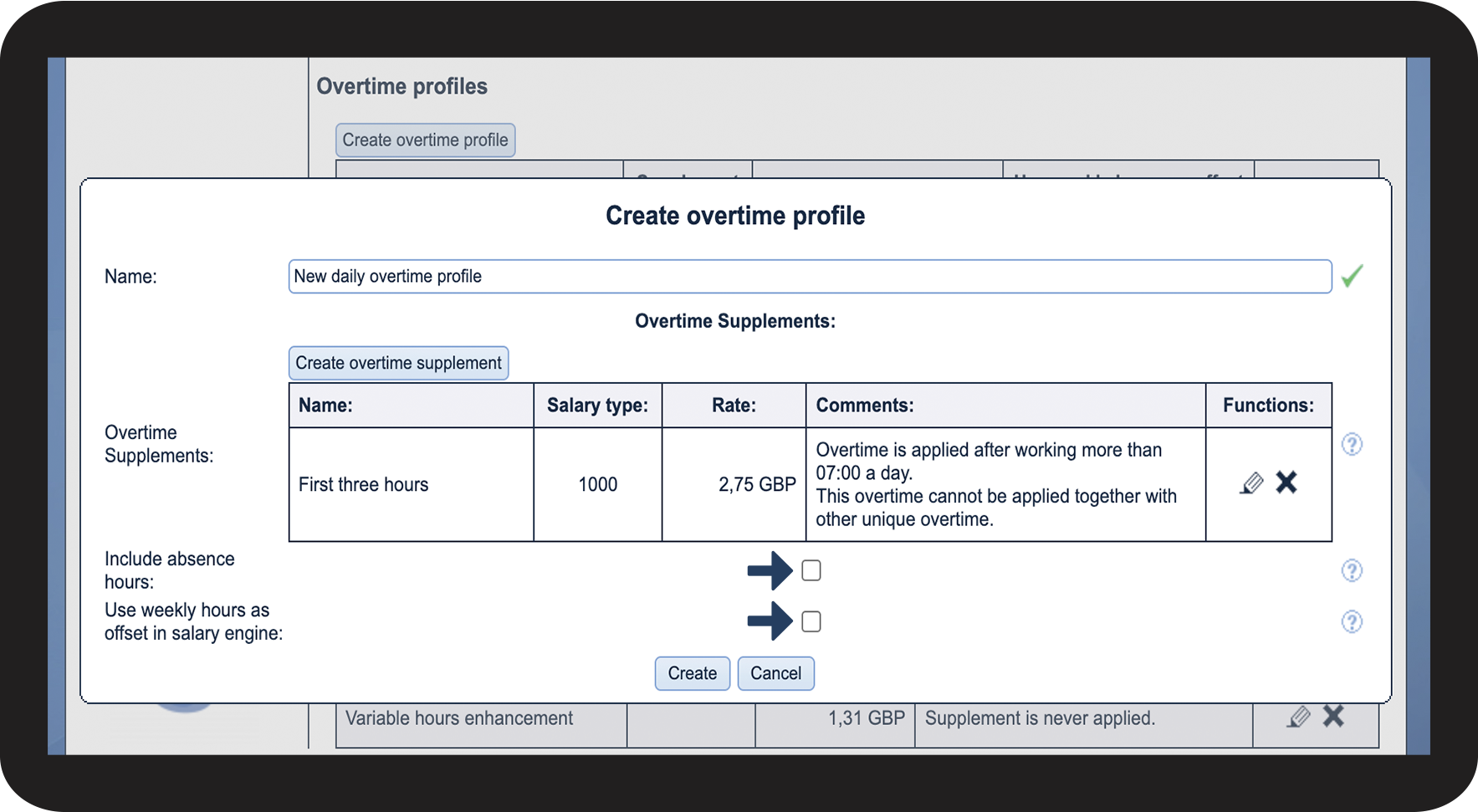Open help for Include absence hours
The width and height of the screenshot is (1478, 812).
(x=1352, y=570)
